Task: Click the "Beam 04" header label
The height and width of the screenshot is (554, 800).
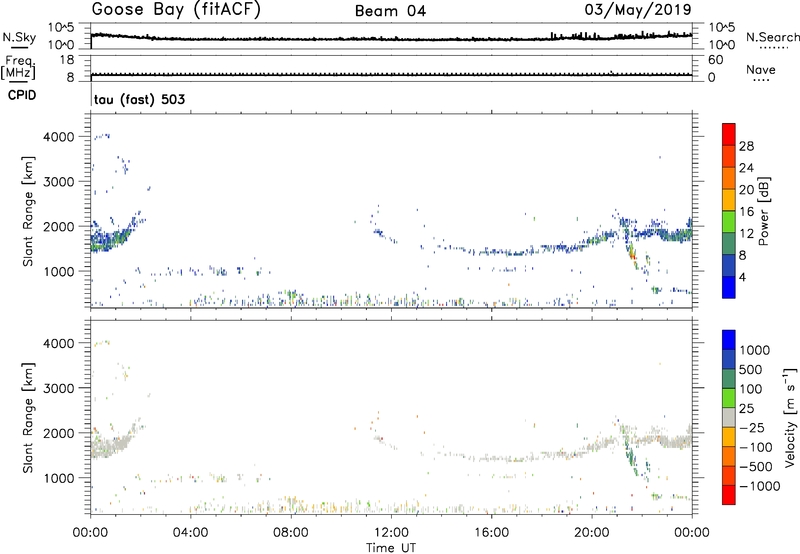Action: pos(390,11)
